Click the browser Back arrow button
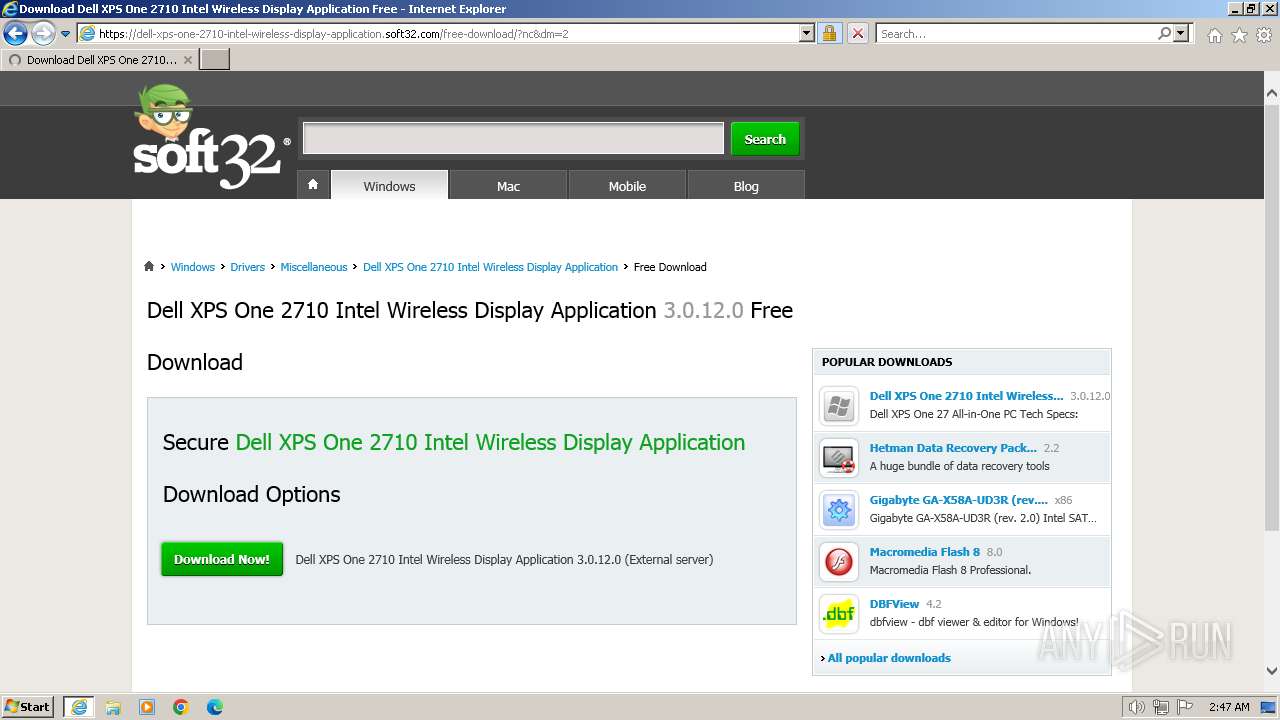1280x720 pixels. click(15, 33)
